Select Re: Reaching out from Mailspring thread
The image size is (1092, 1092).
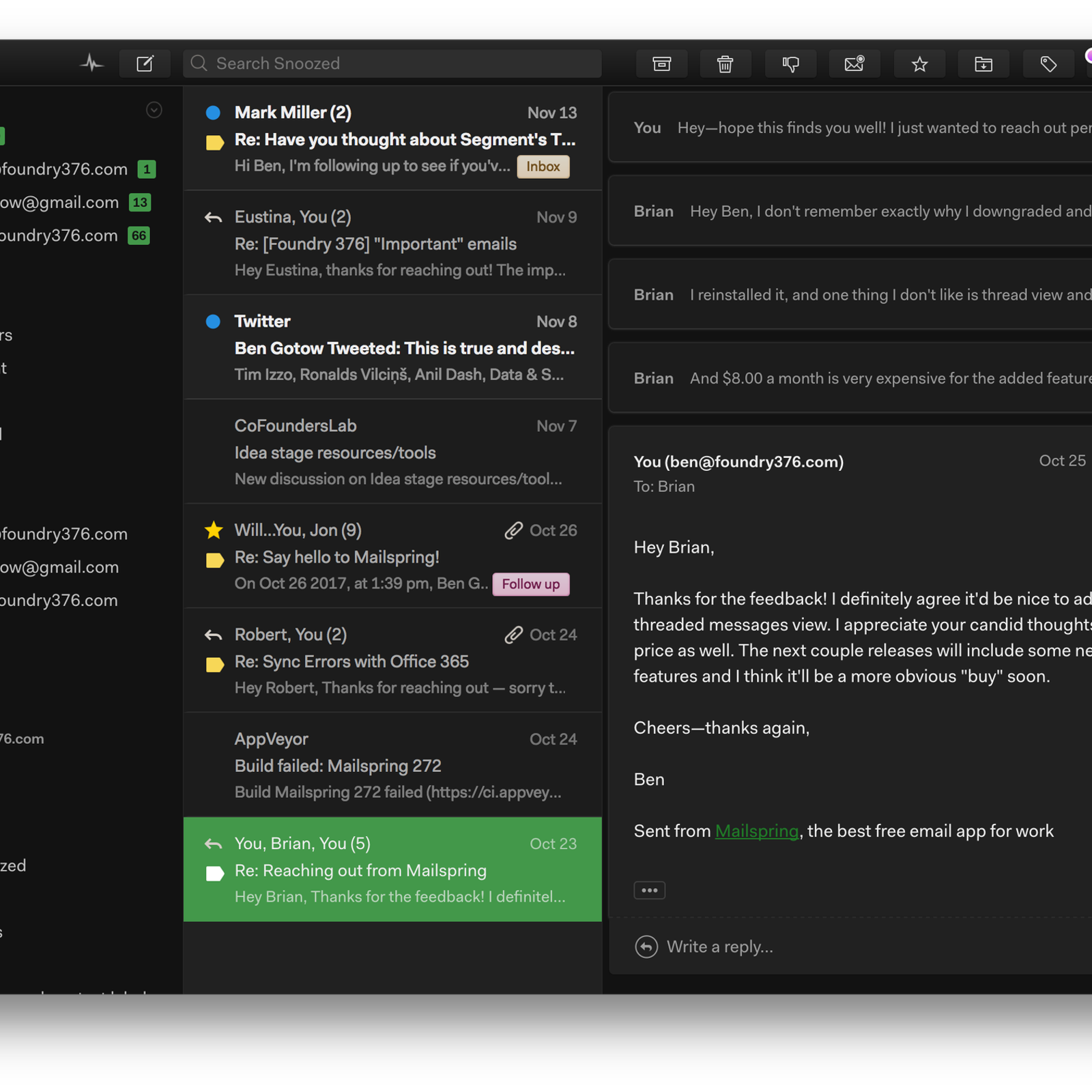coord(392,870)
